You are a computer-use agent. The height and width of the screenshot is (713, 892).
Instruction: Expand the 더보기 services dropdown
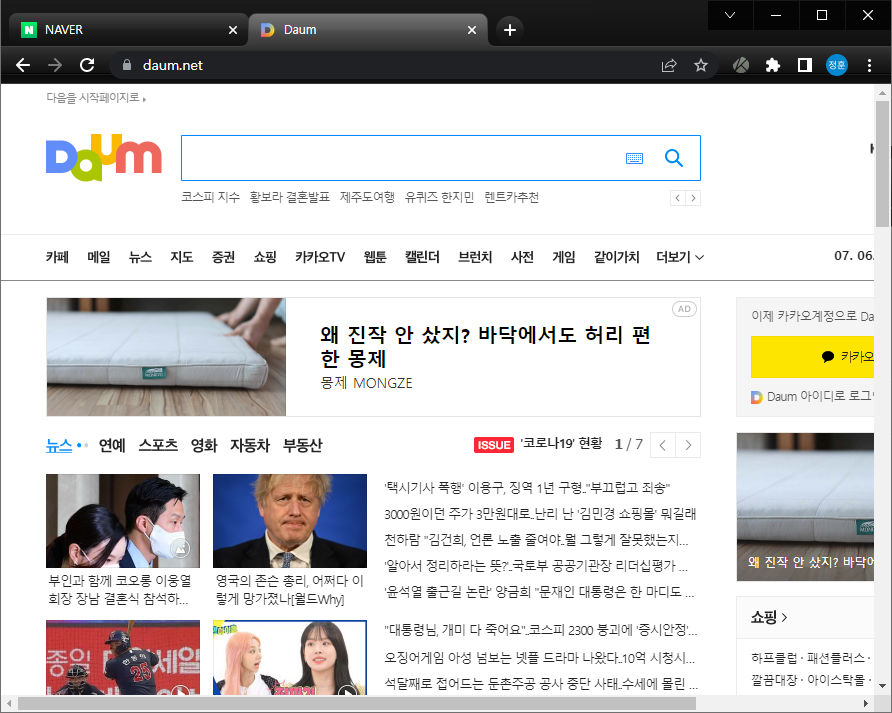[680, 257]
